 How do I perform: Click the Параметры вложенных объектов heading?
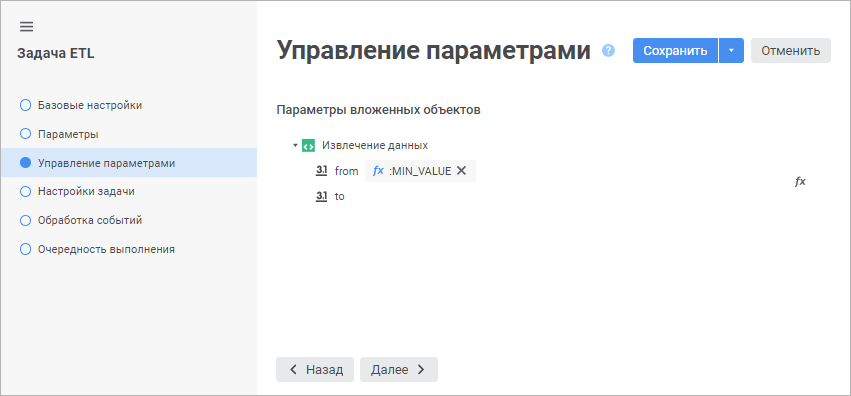378,110
